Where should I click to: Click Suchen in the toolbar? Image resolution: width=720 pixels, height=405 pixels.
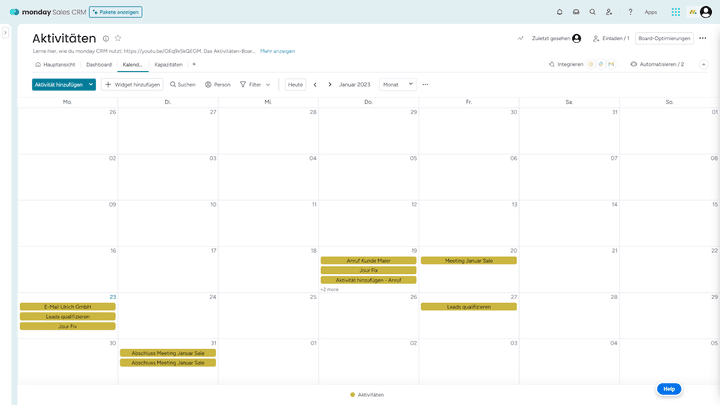[183, 84]
